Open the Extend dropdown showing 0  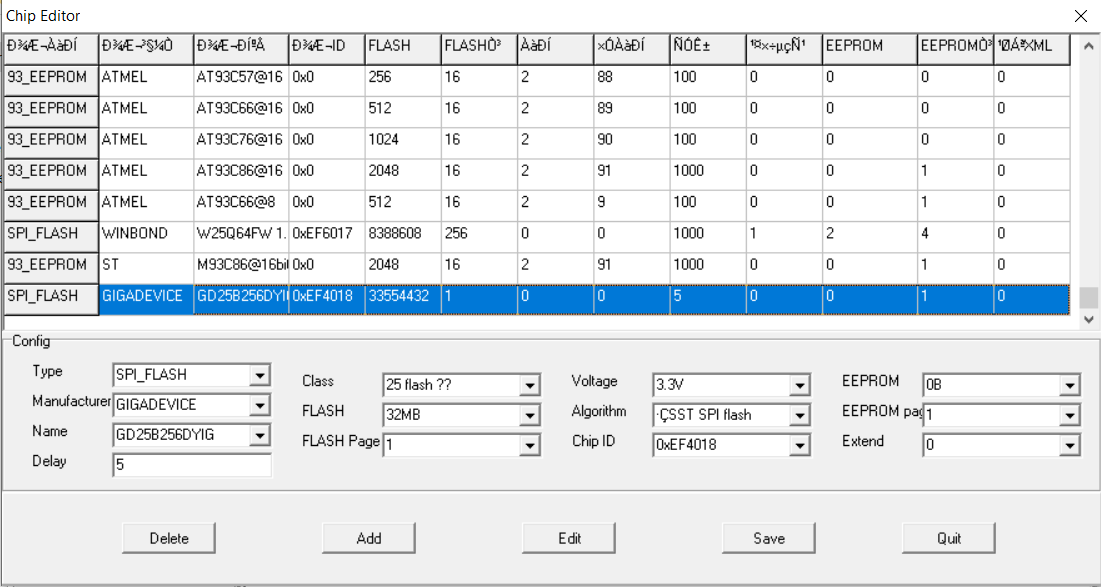coord(1069,444)
